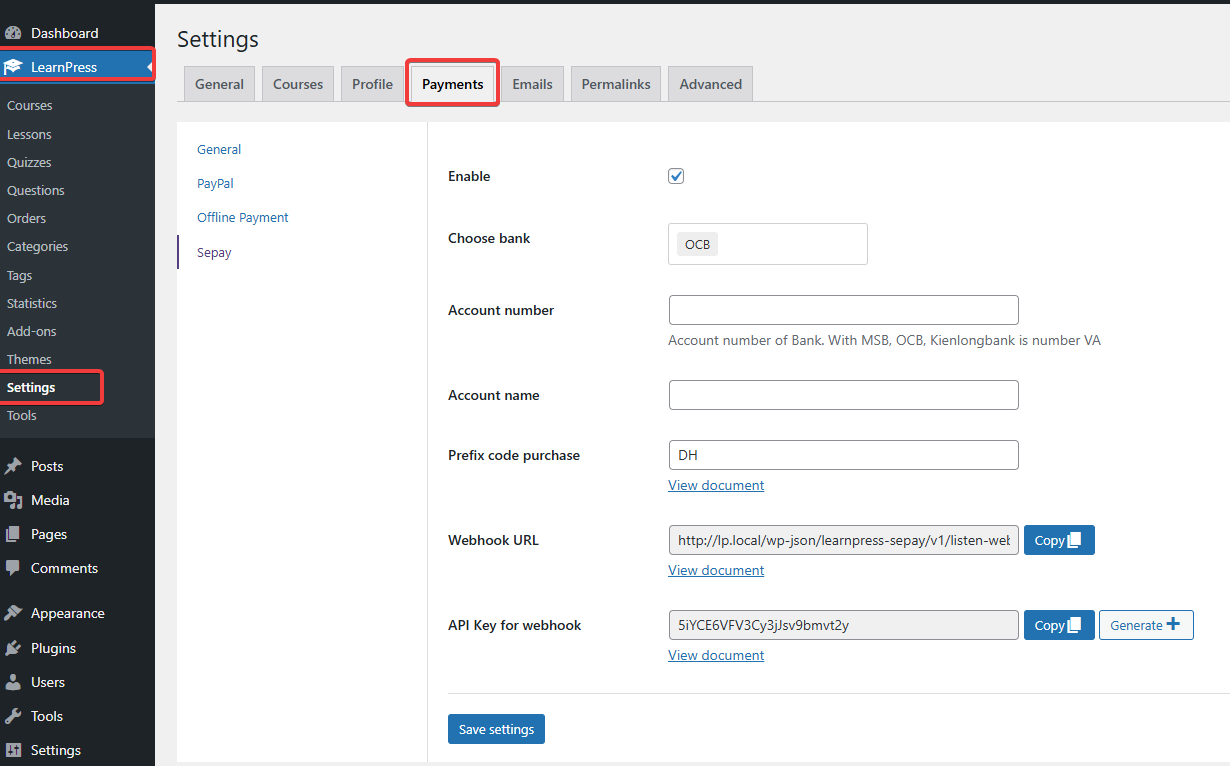The image size is (1230, 766).
Task: Click the Posts label in the admin menu
Action: point(47,466)
